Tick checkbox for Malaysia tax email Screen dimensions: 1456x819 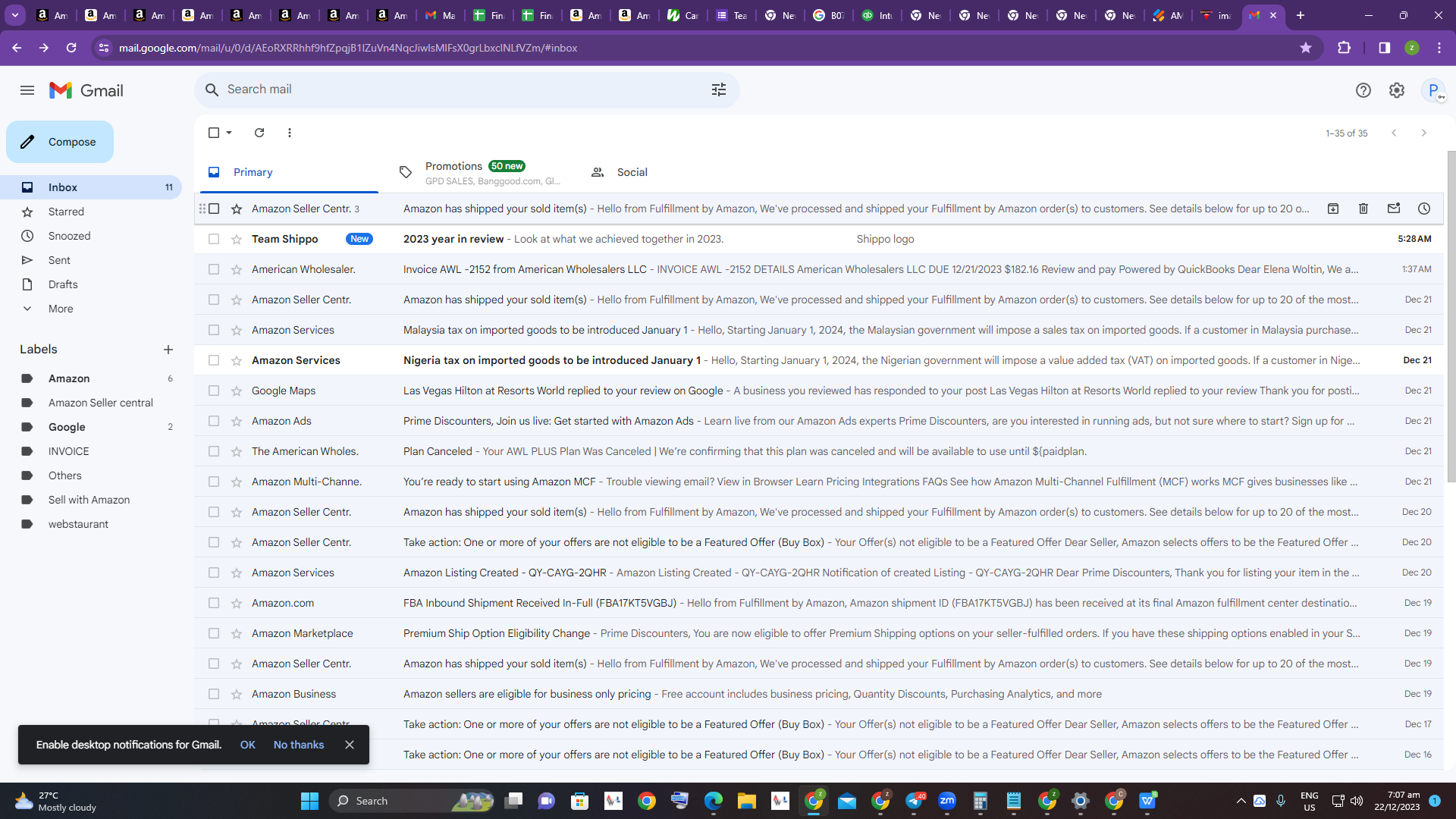click(214, 330)
